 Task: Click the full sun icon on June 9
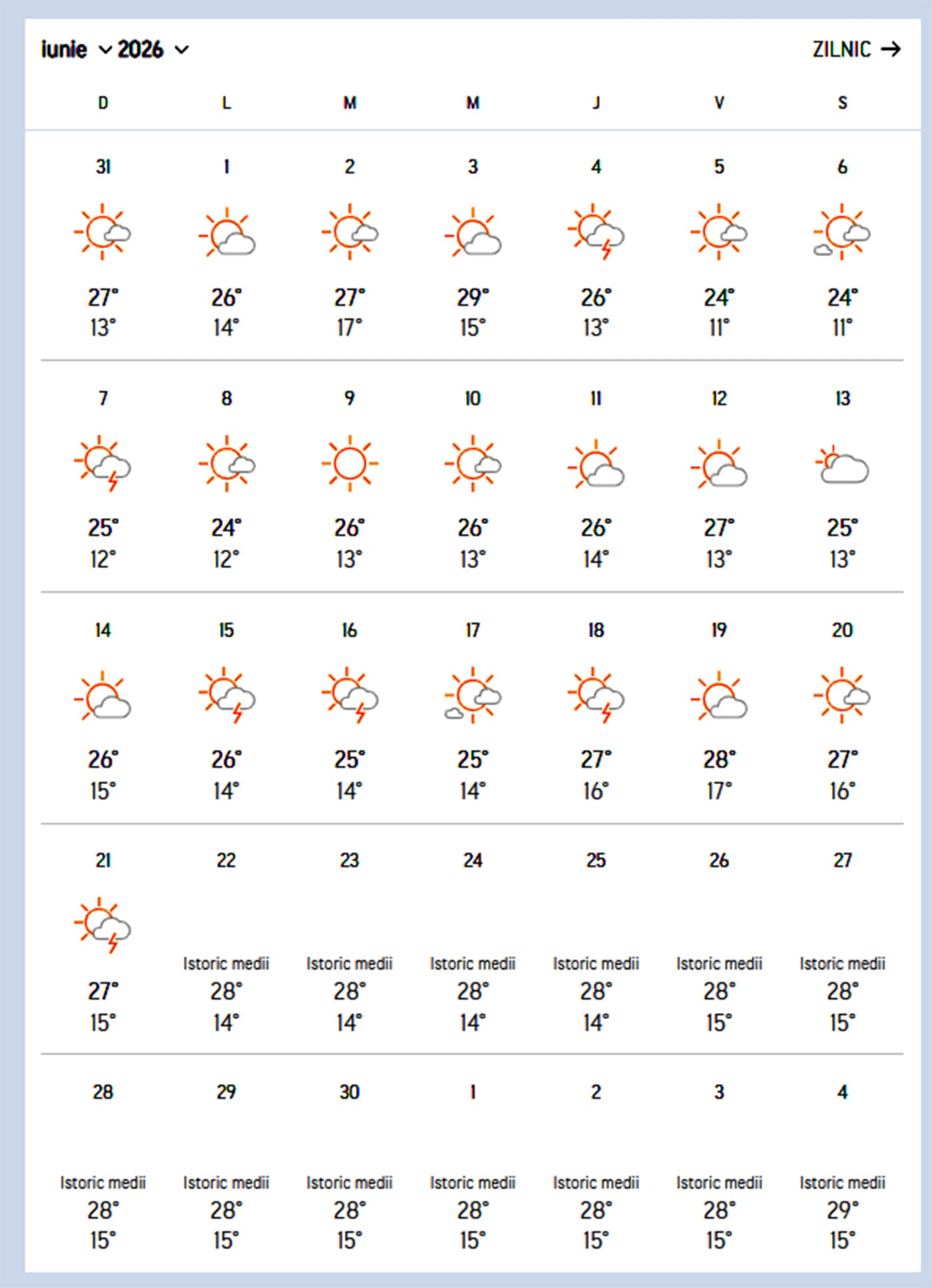point(349,463)
